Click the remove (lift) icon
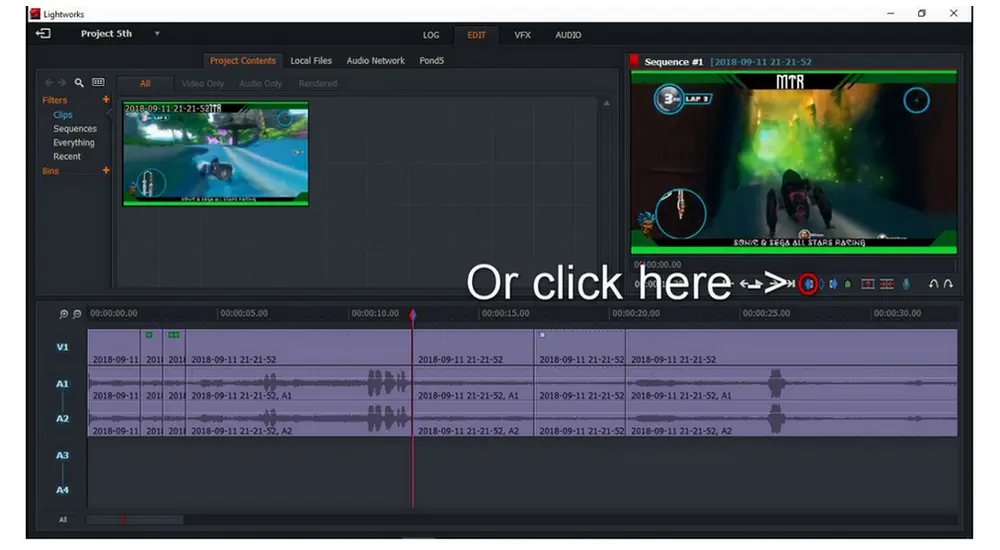 tap(868, 284)
